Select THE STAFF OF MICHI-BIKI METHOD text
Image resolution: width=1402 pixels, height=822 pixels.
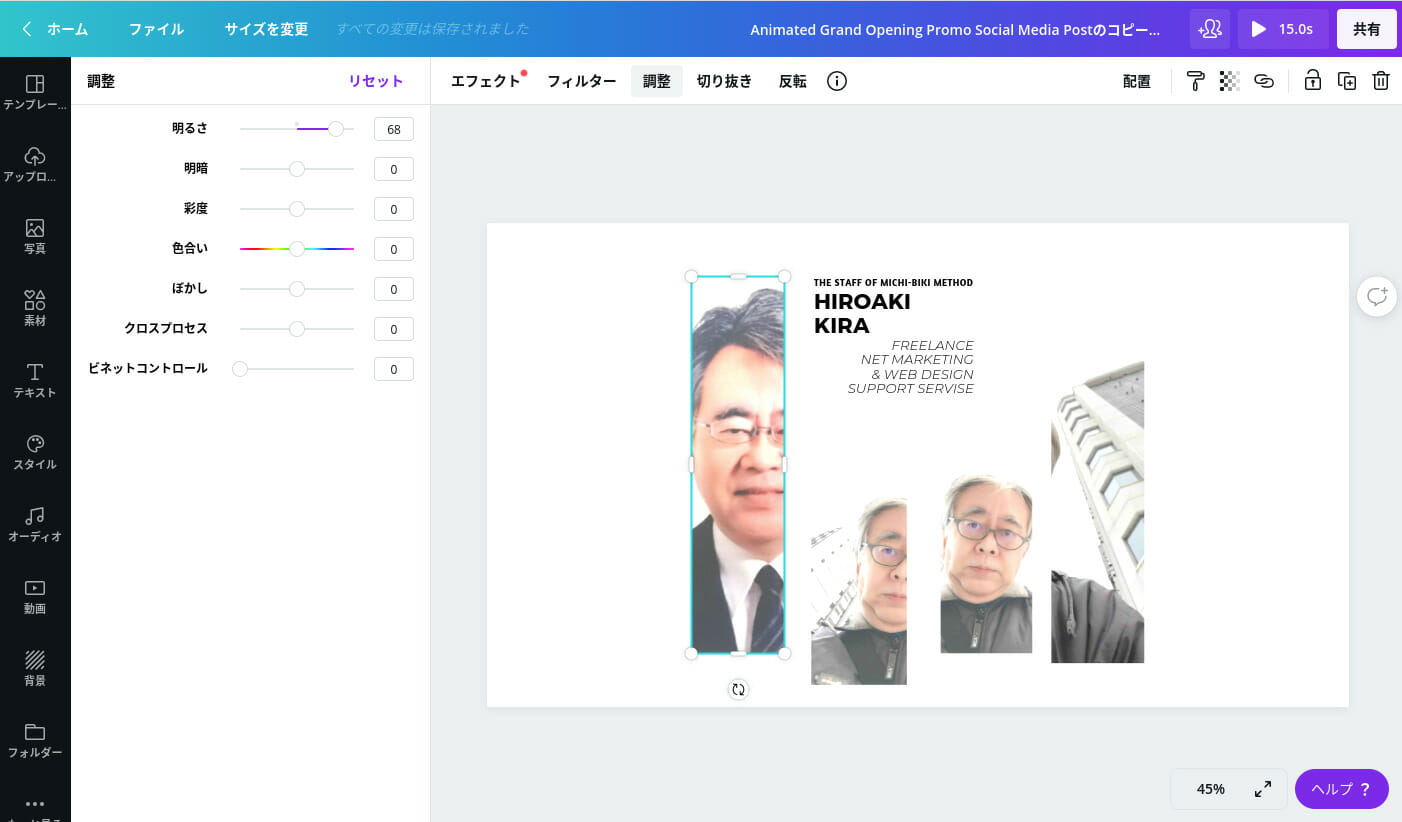(x=893, y=282)
